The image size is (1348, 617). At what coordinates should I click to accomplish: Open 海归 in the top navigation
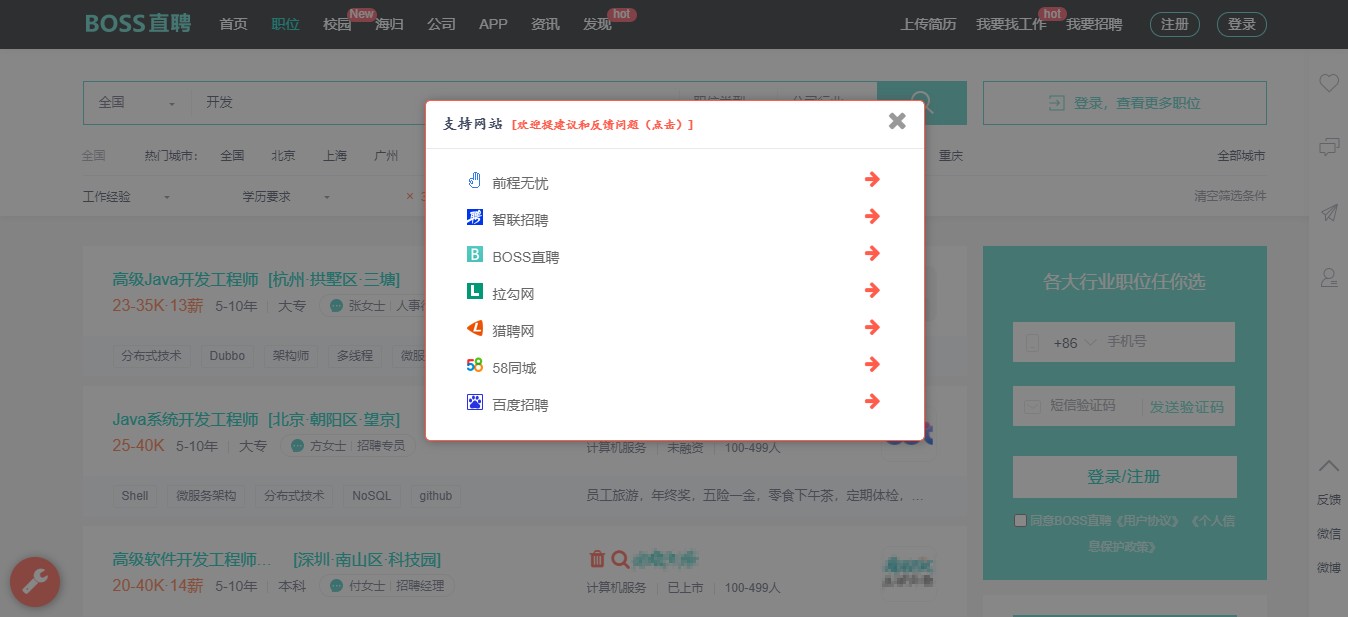[389, 24]
